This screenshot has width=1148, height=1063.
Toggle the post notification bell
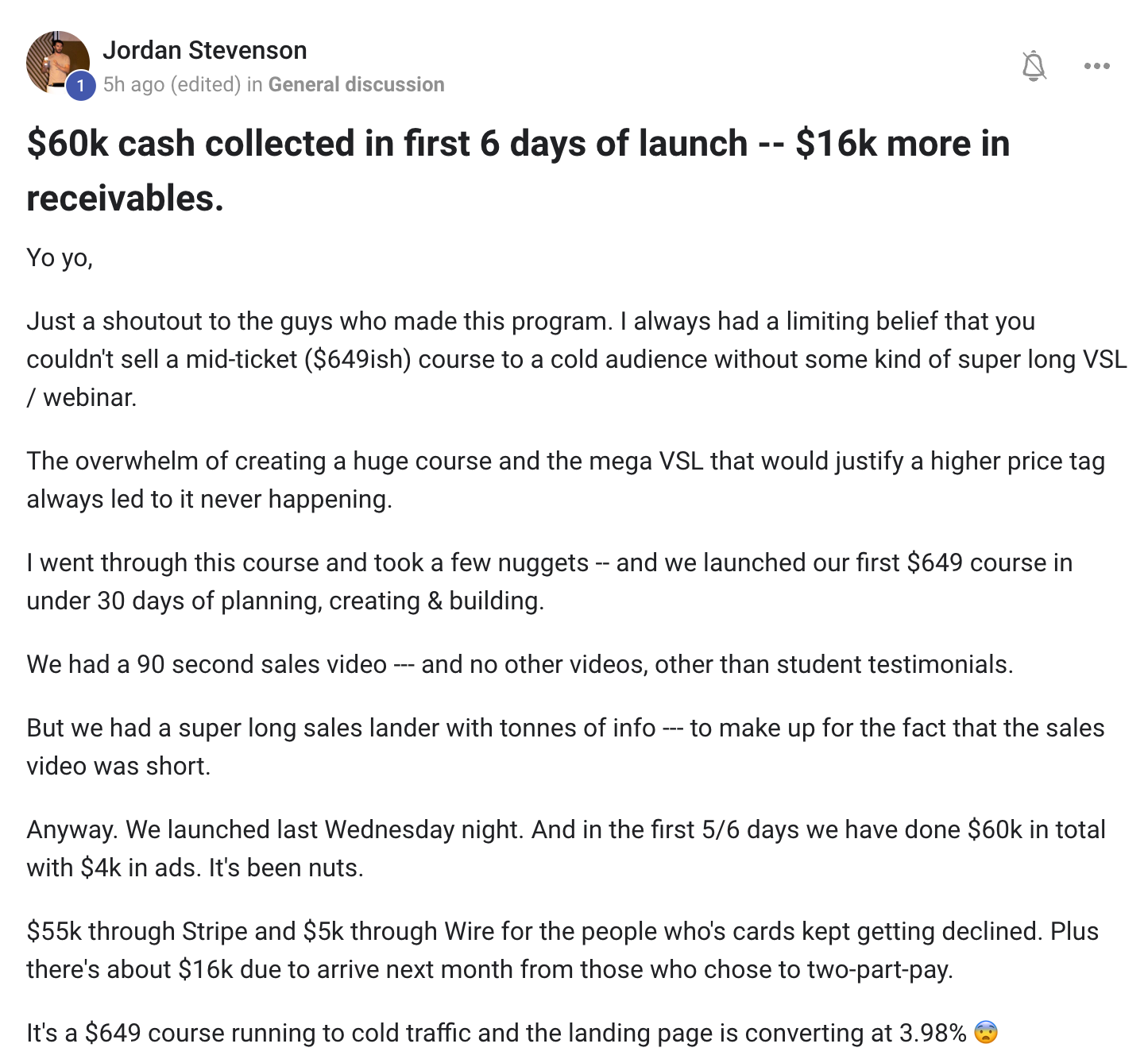pos(1034,65)
